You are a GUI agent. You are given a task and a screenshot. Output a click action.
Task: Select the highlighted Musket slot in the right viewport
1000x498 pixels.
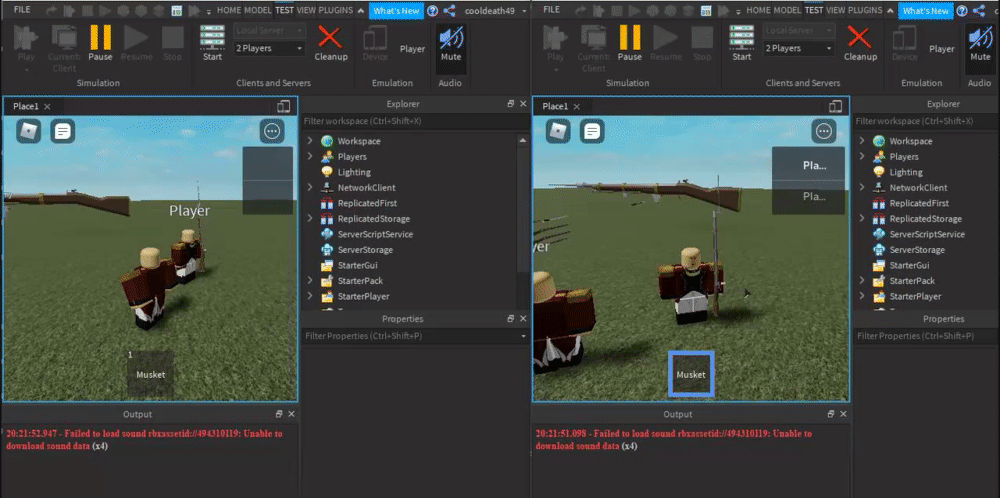[x=691, y=374]
